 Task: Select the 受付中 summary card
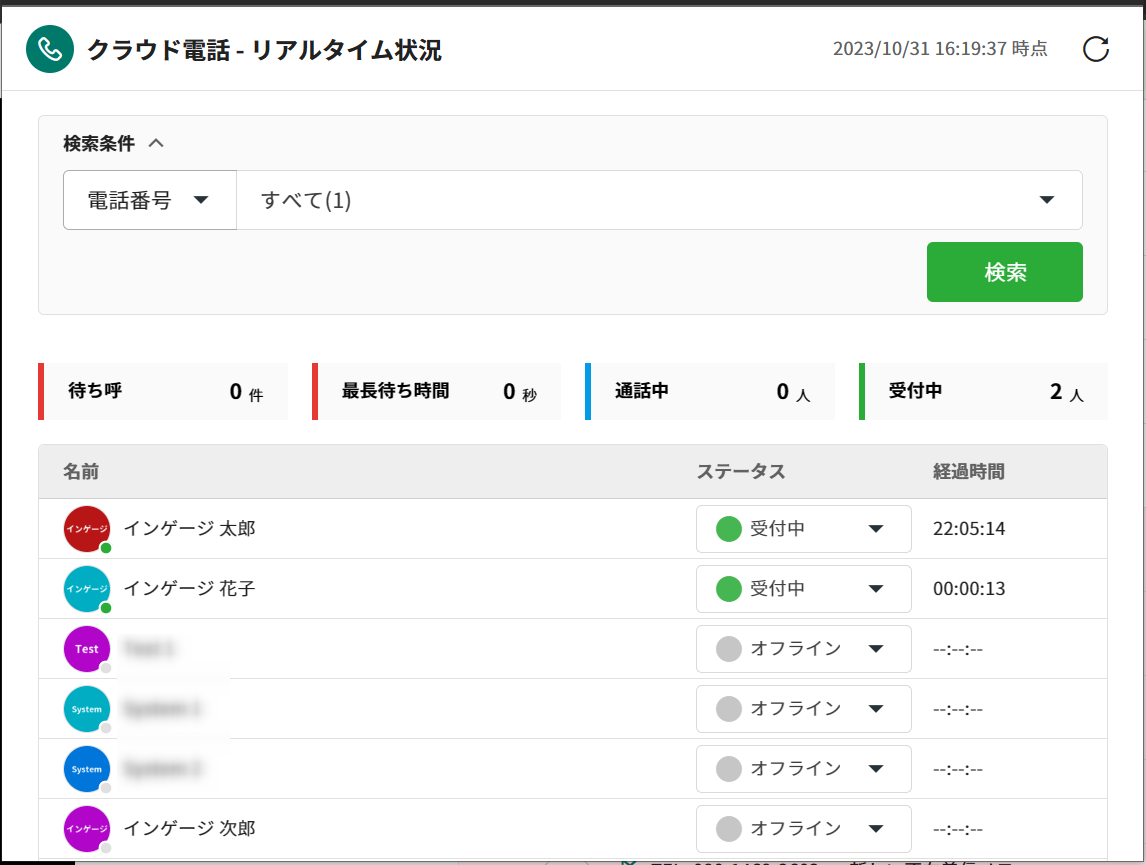984,391
